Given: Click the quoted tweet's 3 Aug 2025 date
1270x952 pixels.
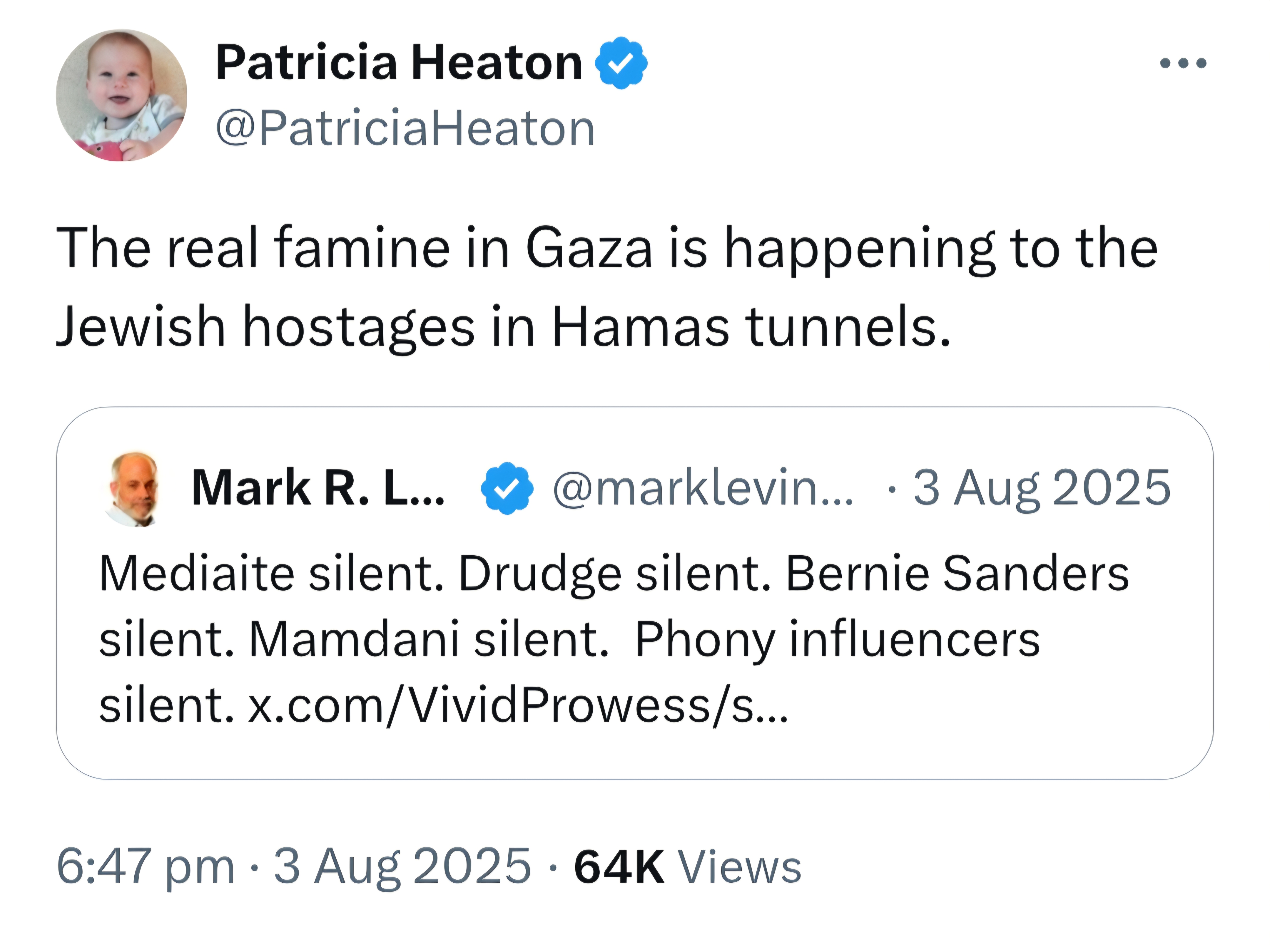Looking at the screenshot, I should click(x=1042, y=488).
